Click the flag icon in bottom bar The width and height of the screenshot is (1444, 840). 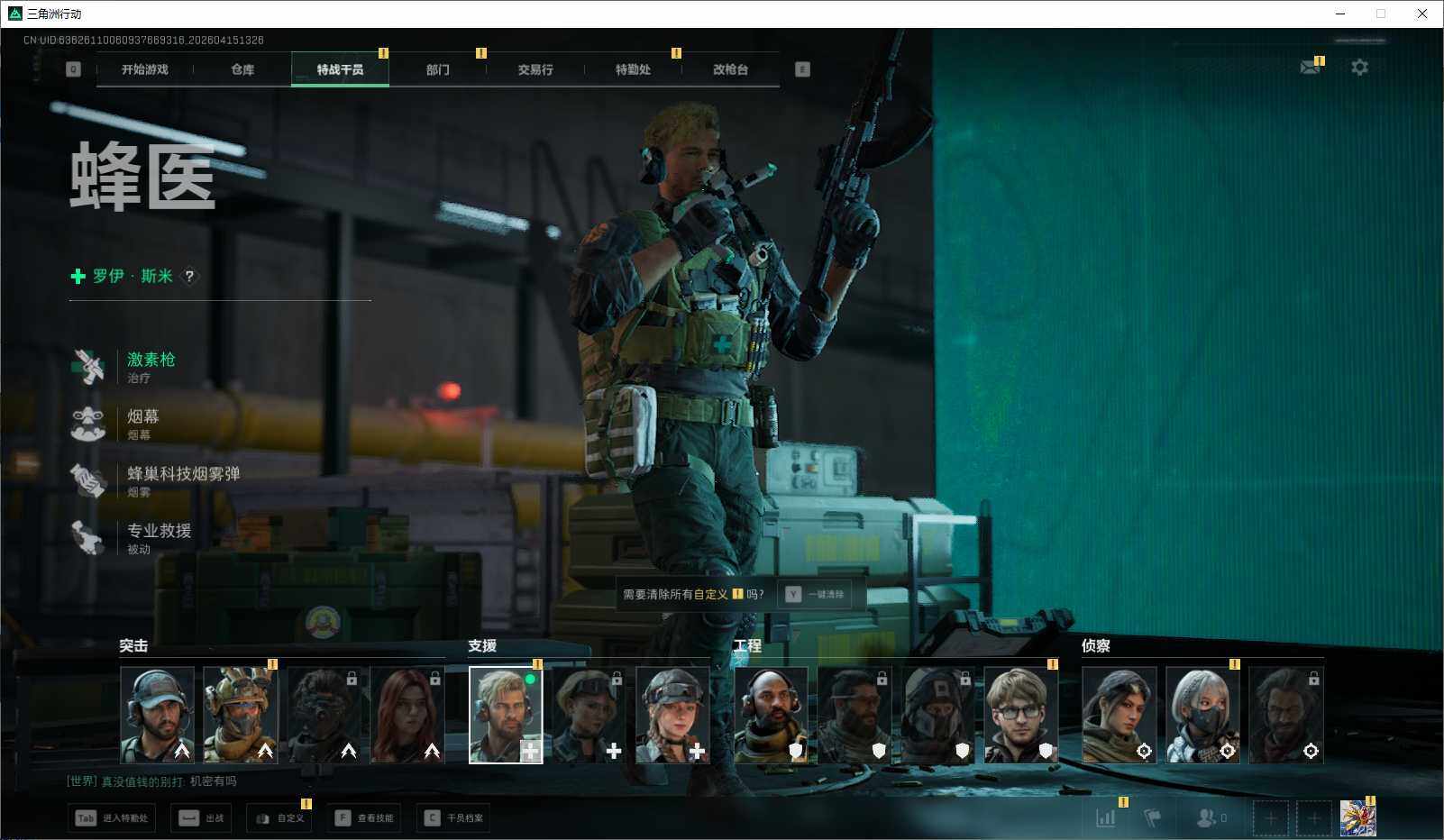click(x=1152, y=817)
